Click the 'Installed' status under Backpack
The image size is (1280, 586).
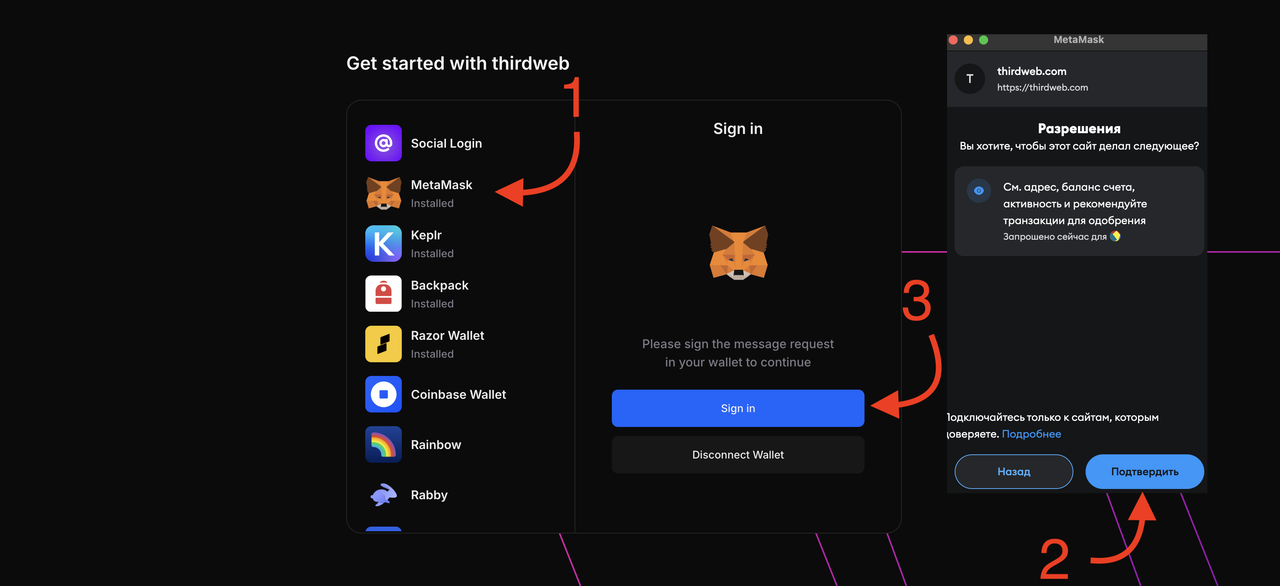pos(432,304)
